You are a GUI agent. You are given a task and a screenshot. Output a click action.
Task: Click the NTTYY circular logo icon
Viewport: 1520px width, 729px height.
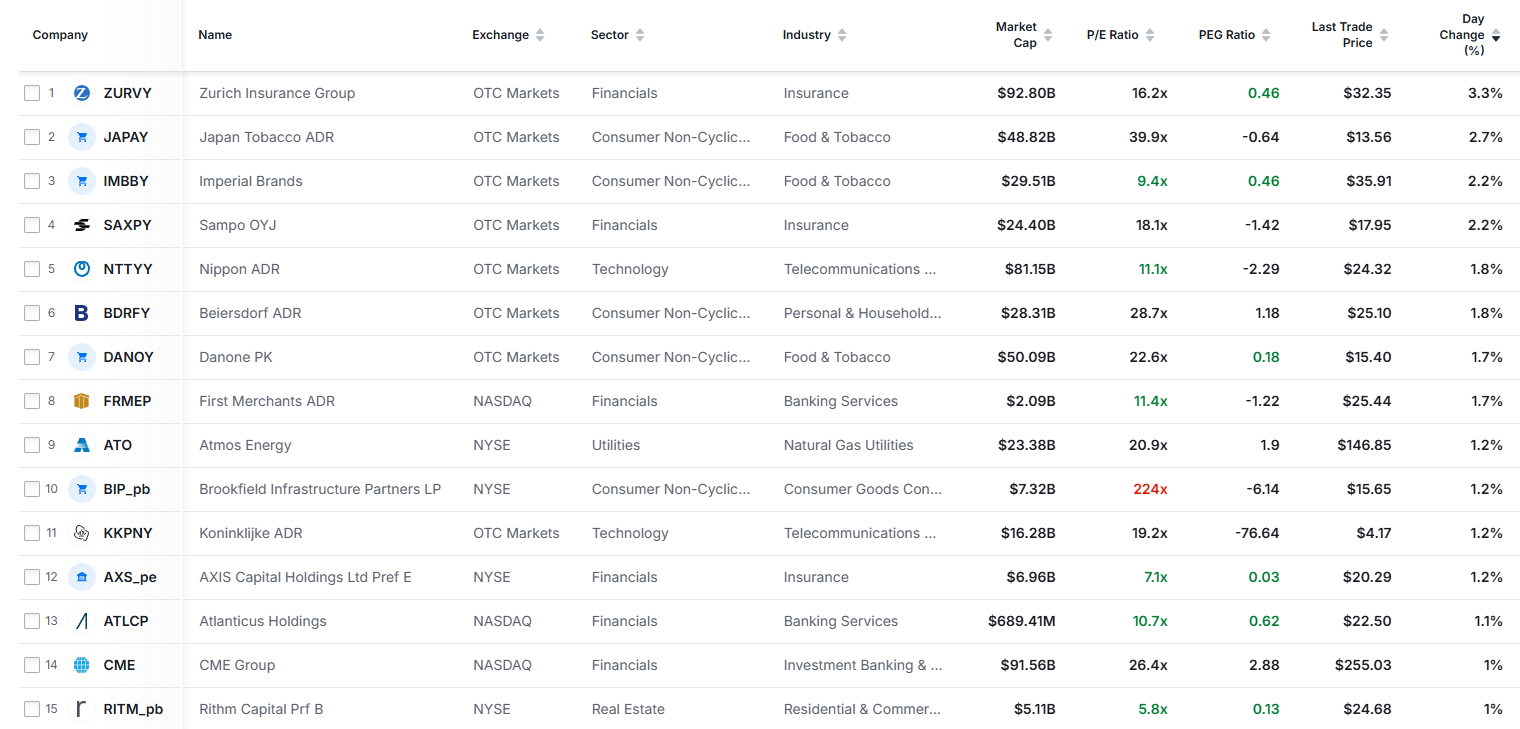tap(82, 269)
